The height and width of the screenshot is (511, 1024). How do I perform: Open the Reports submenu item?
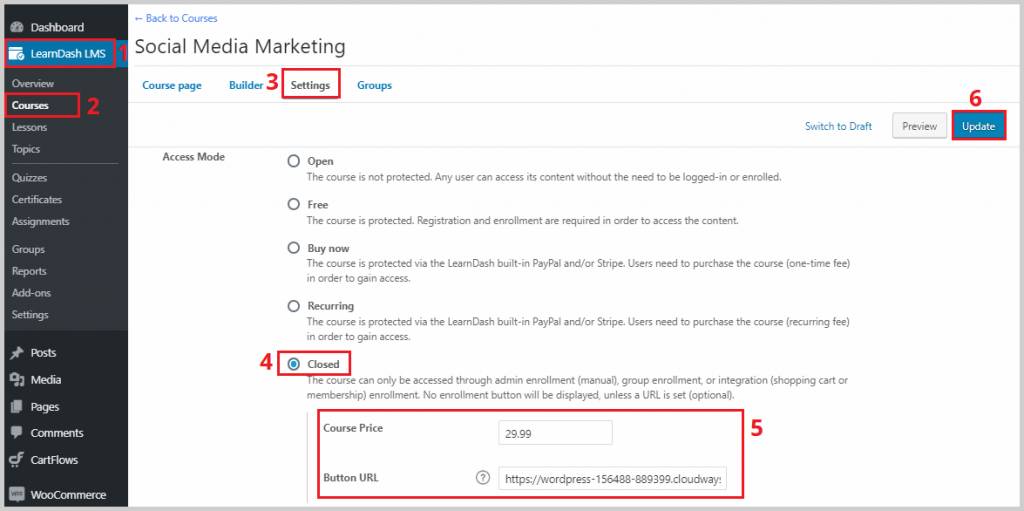pos(29,271)
